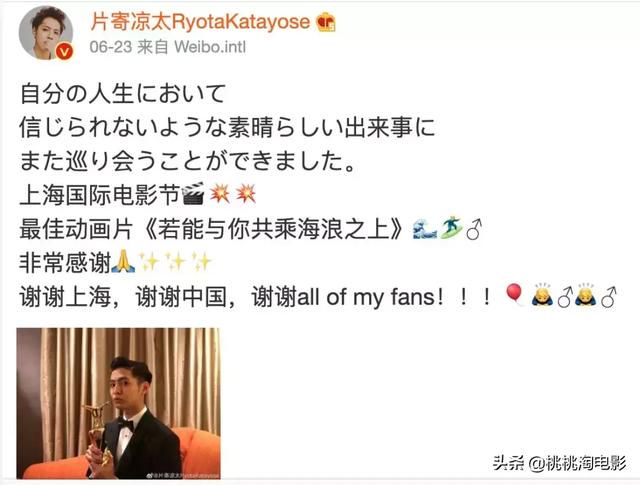Click the surfer emoji
Viewport: 640px width, 485px height.
point(451,227)
